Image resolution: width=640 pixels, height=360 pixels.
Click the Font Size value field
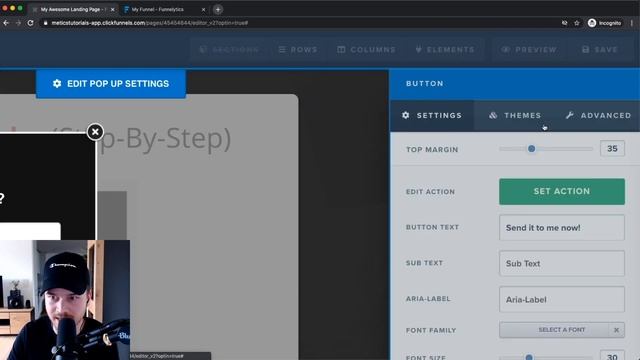[612, 356]
